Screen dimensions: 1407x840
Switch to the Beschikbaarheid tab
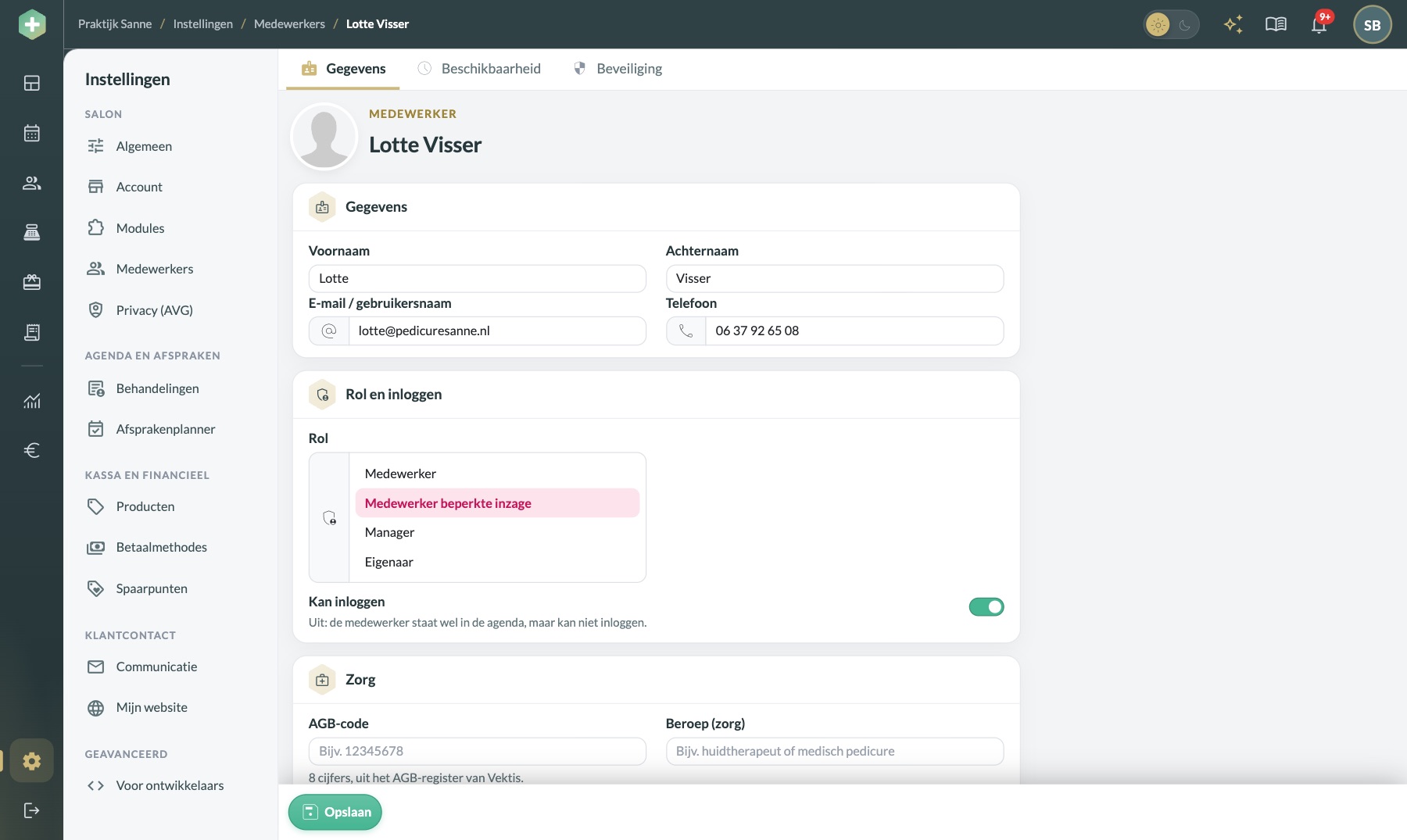479,69
